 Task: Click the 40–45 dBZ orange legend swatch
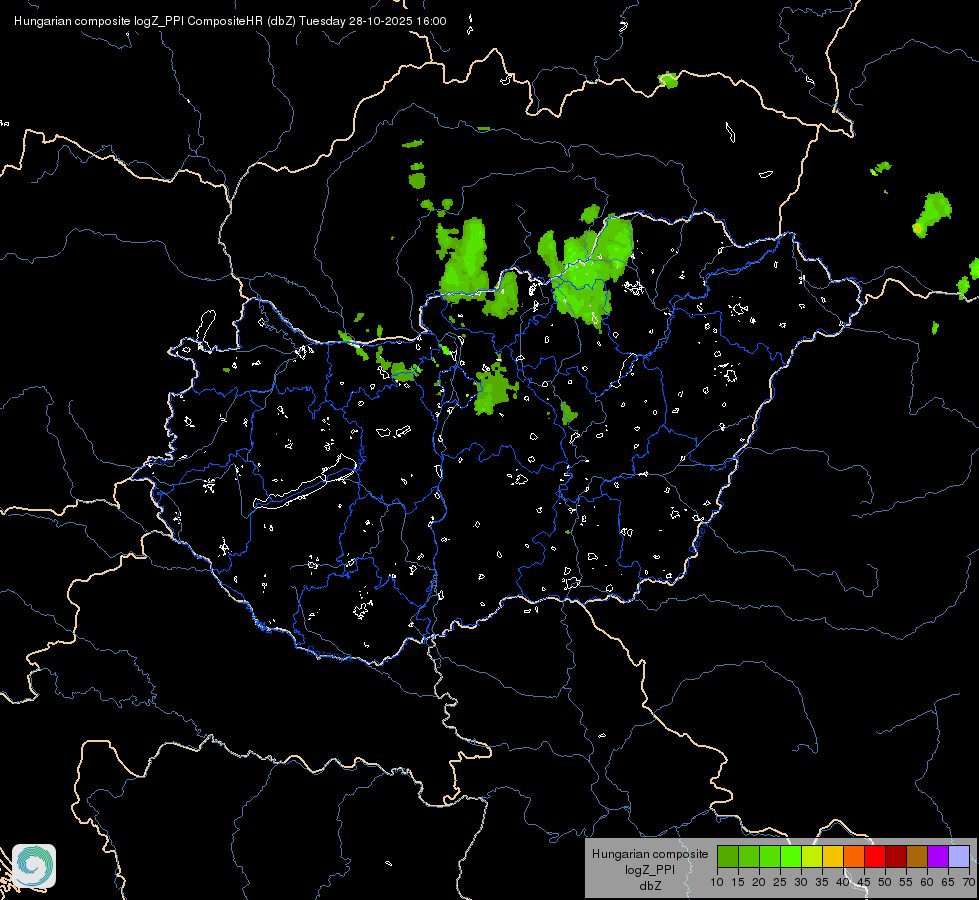[854, 857]
